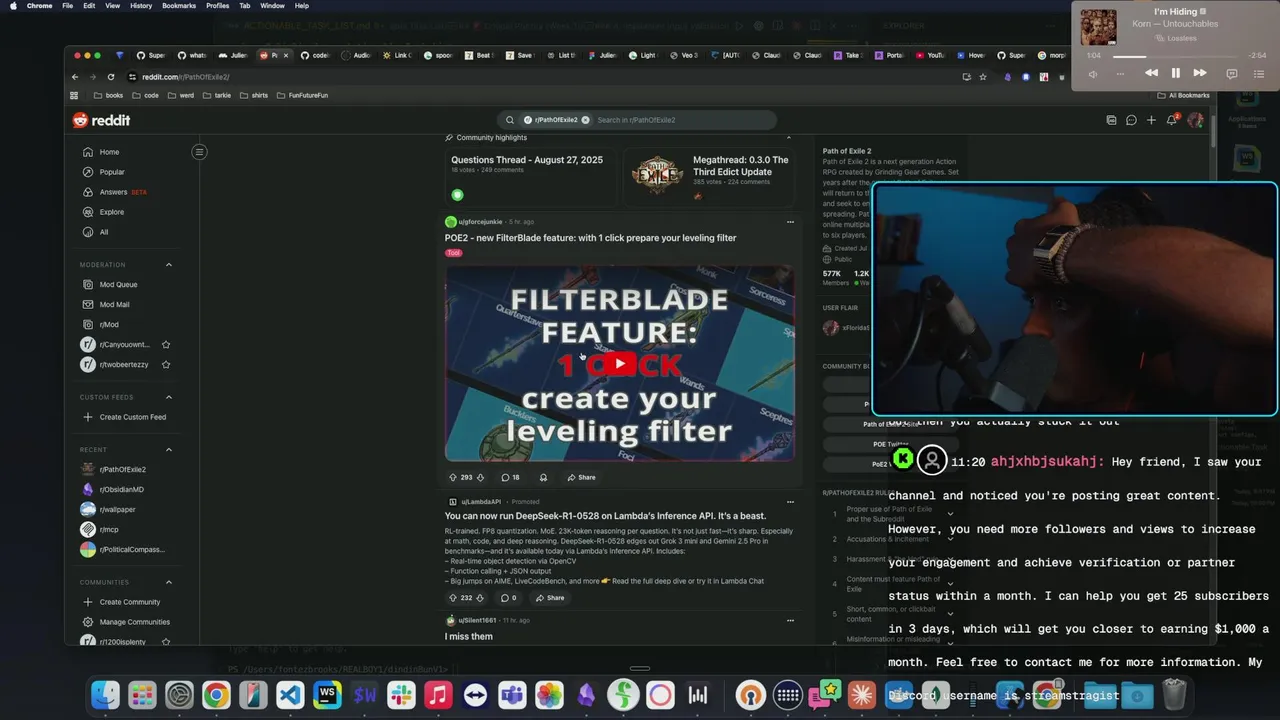
Task: Open Finder from the Dock
Action: pos(105,695)
